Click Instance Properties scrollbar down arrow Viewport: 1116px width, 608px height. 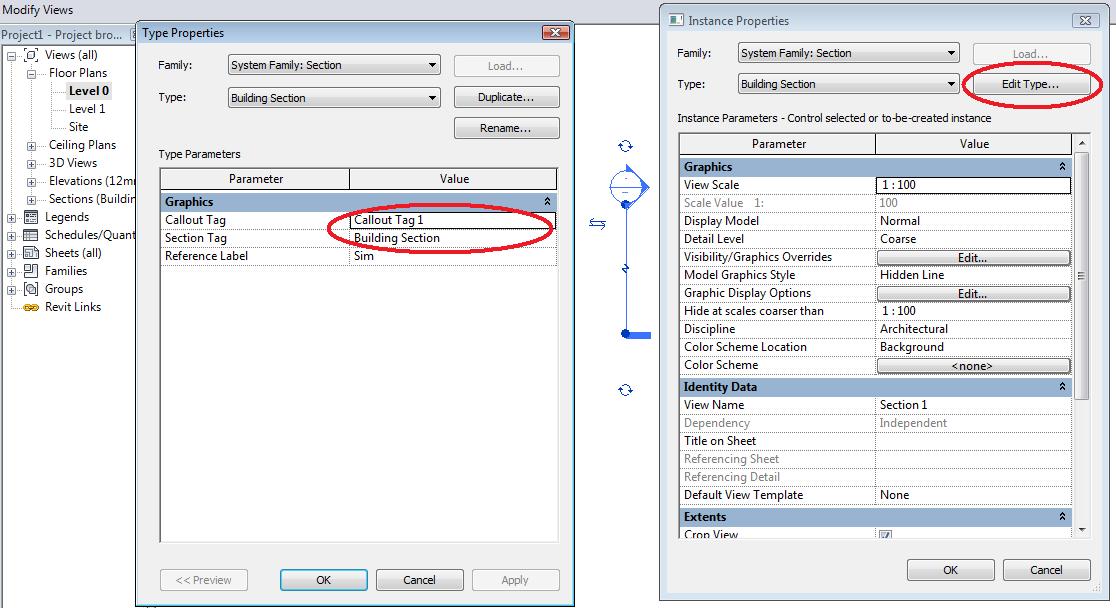click(1082, 530)
